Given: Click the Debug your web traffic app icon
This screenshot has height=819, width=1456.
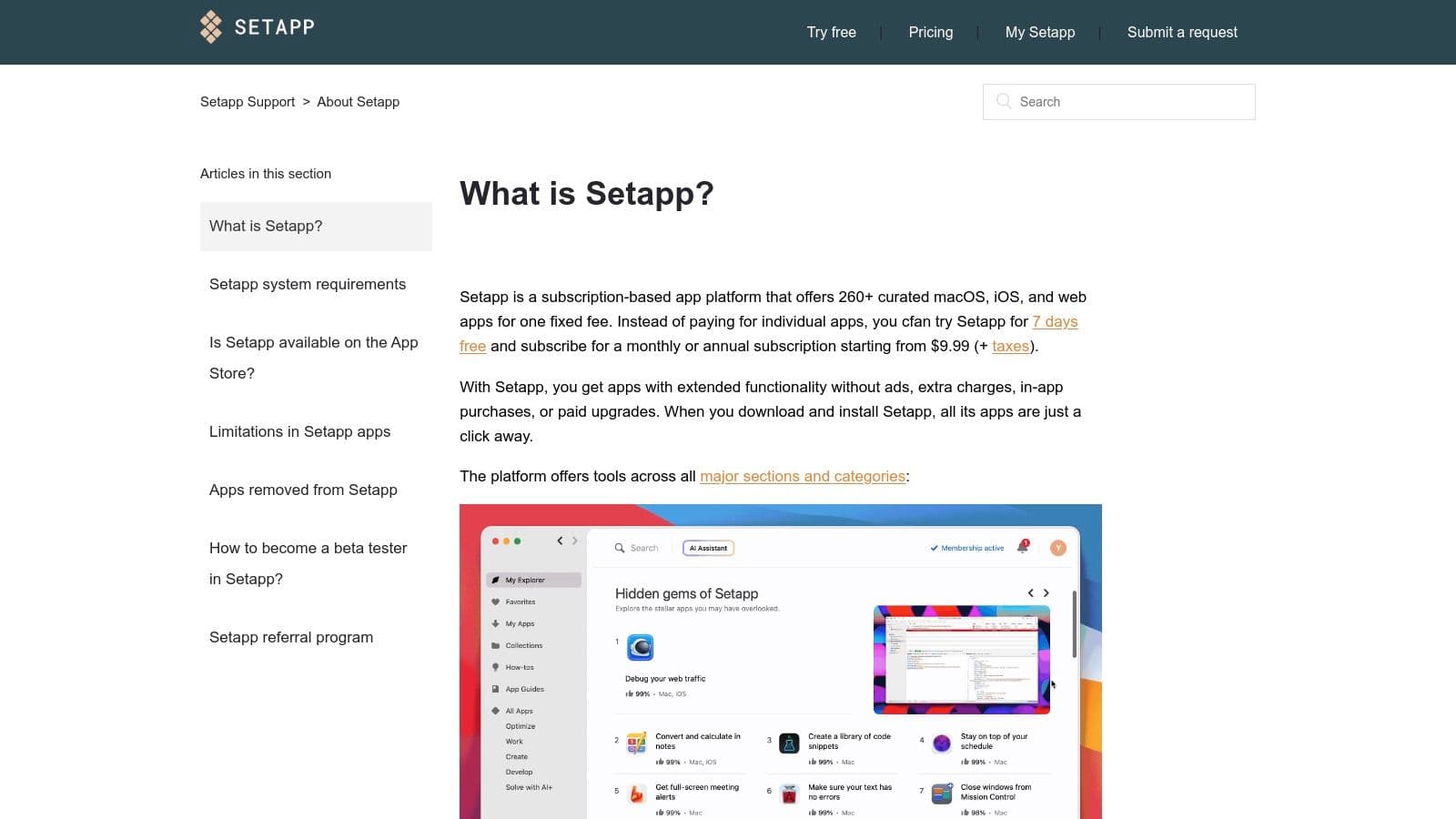Looking at the screenshot, I should tap(641, 648).
